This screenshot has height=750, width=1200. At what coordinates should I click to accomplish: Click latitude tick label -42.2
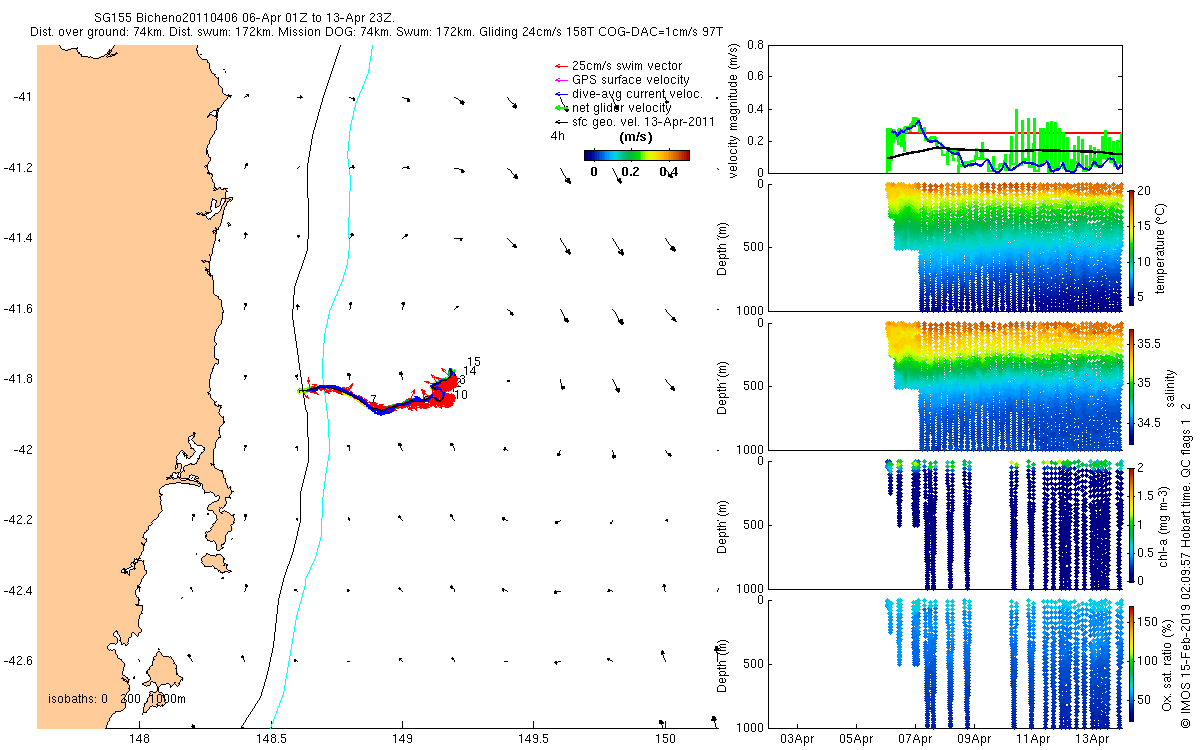click(19, 520)
